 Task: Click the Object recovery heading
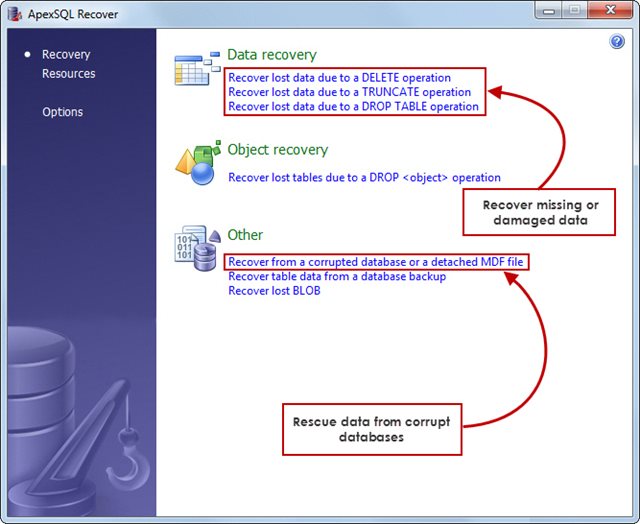pos(278,149)
